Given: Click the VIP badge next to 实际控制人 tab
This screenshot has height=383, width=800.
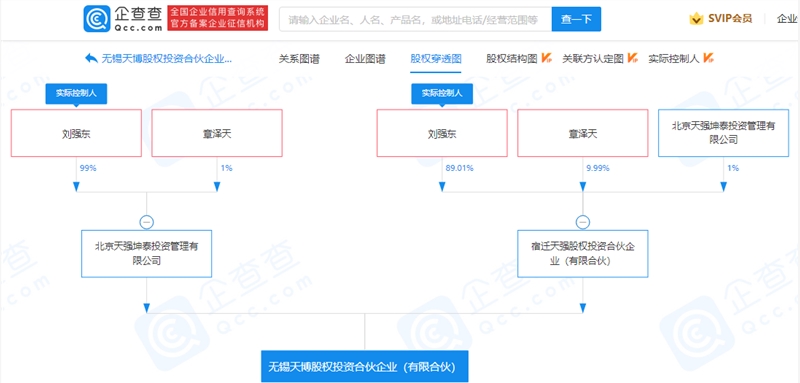Looking at the screenshot, I should point(708,58).
